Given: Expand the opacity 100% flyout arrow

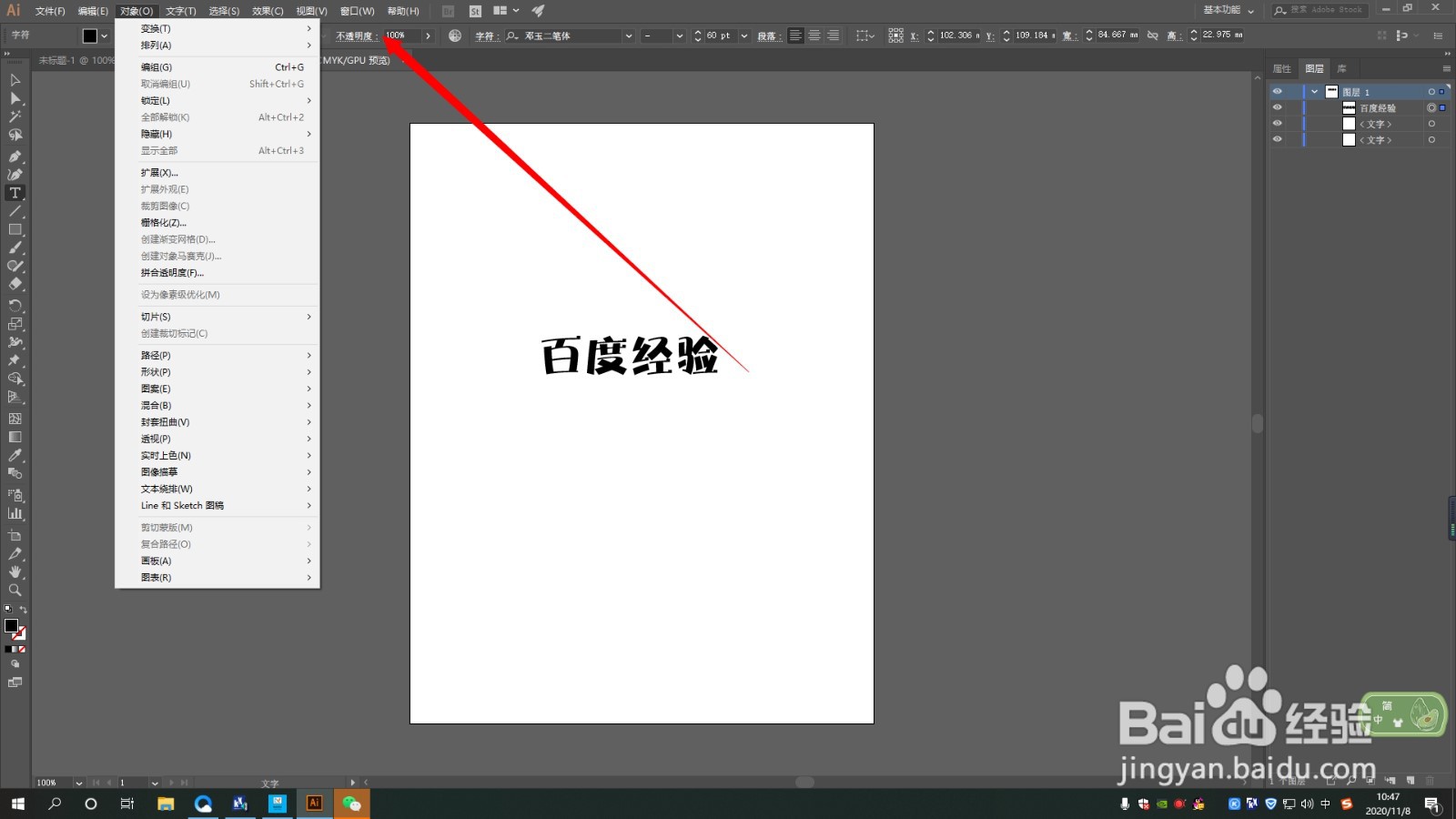Looking at the screenshot, I should point(428,35).
